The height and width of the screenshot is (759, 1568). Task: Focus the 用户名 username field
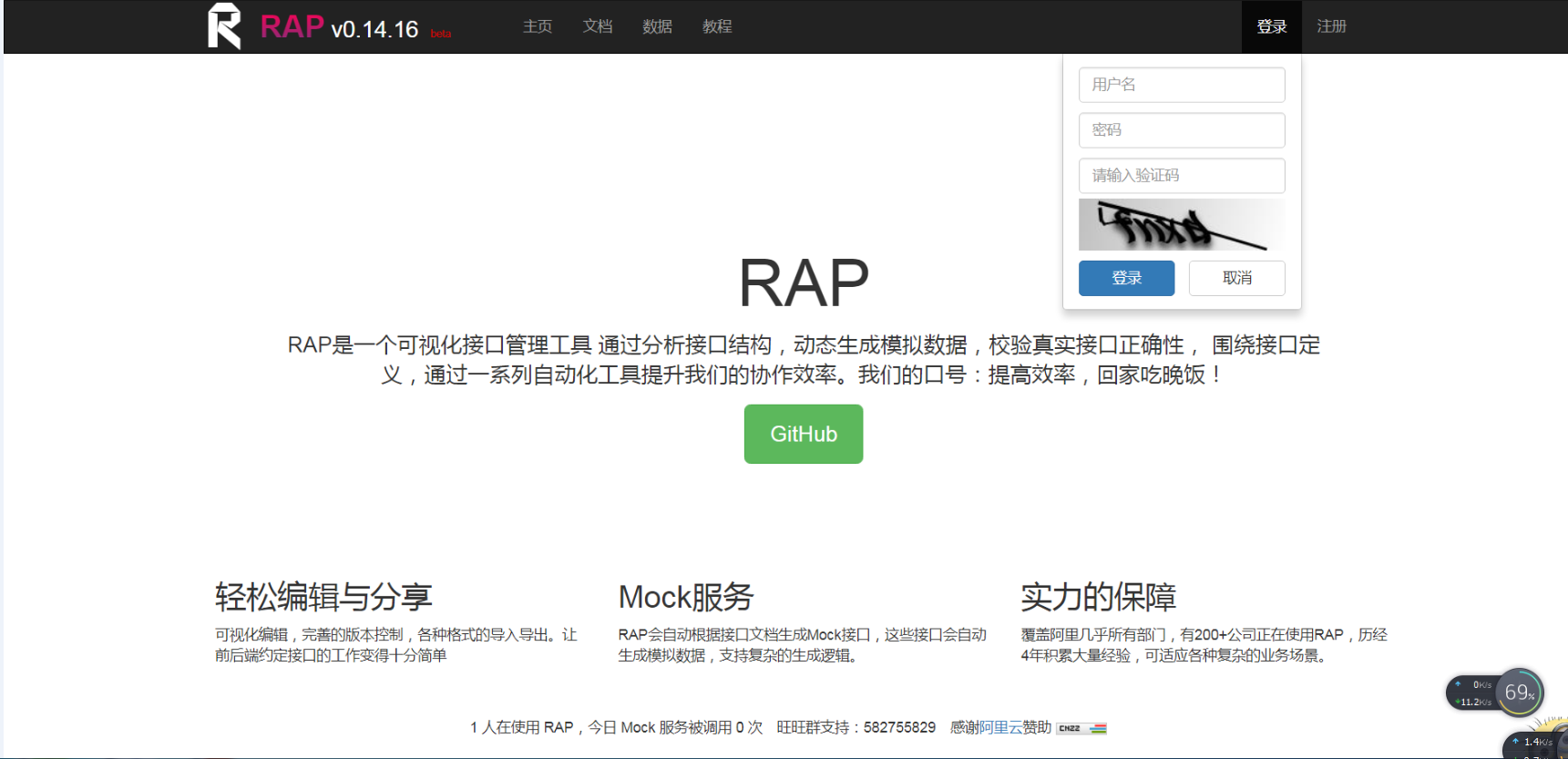tap(1182, 85)
